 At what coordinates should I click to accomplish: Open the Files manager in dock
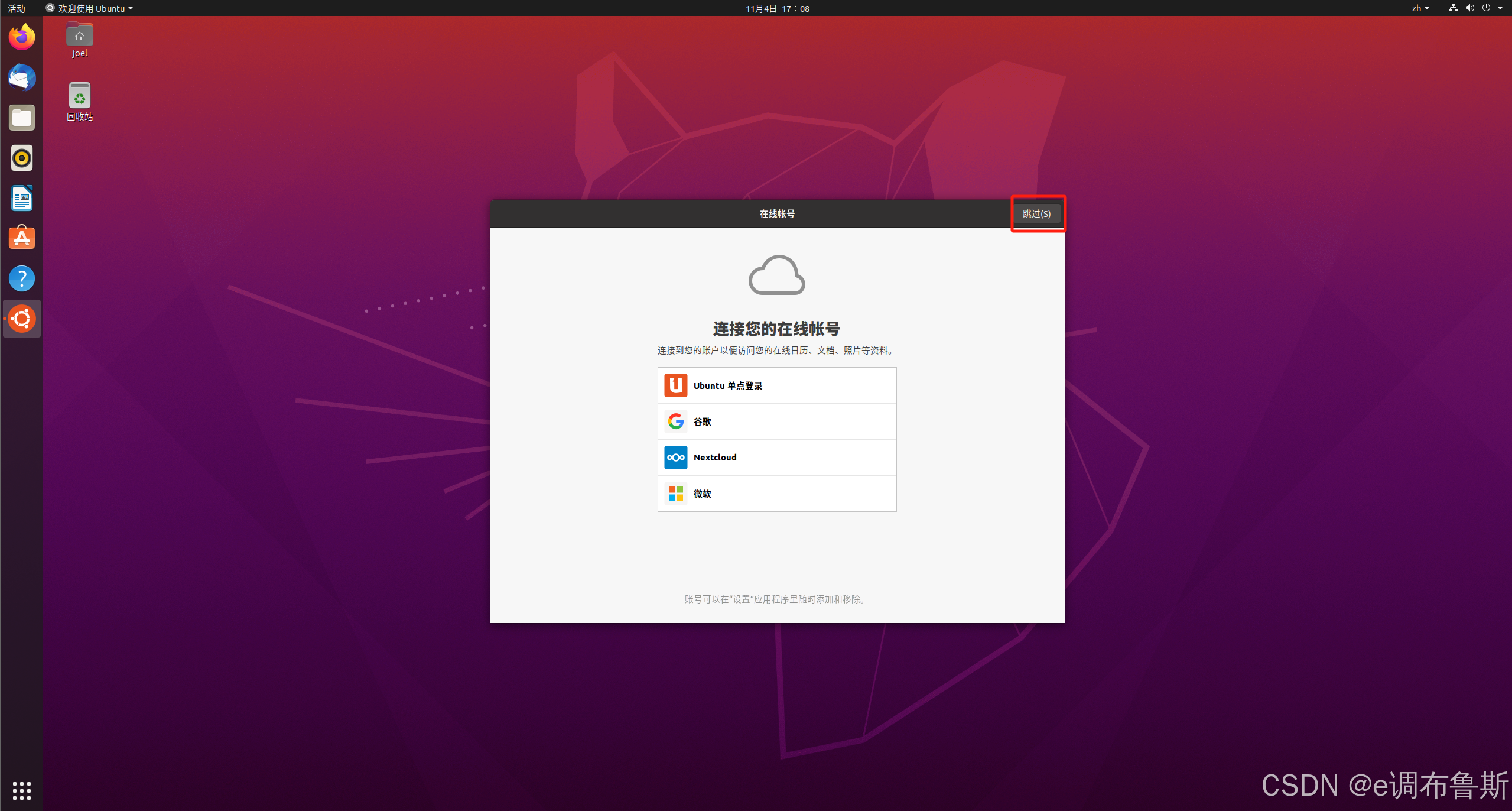click(22, 118)
